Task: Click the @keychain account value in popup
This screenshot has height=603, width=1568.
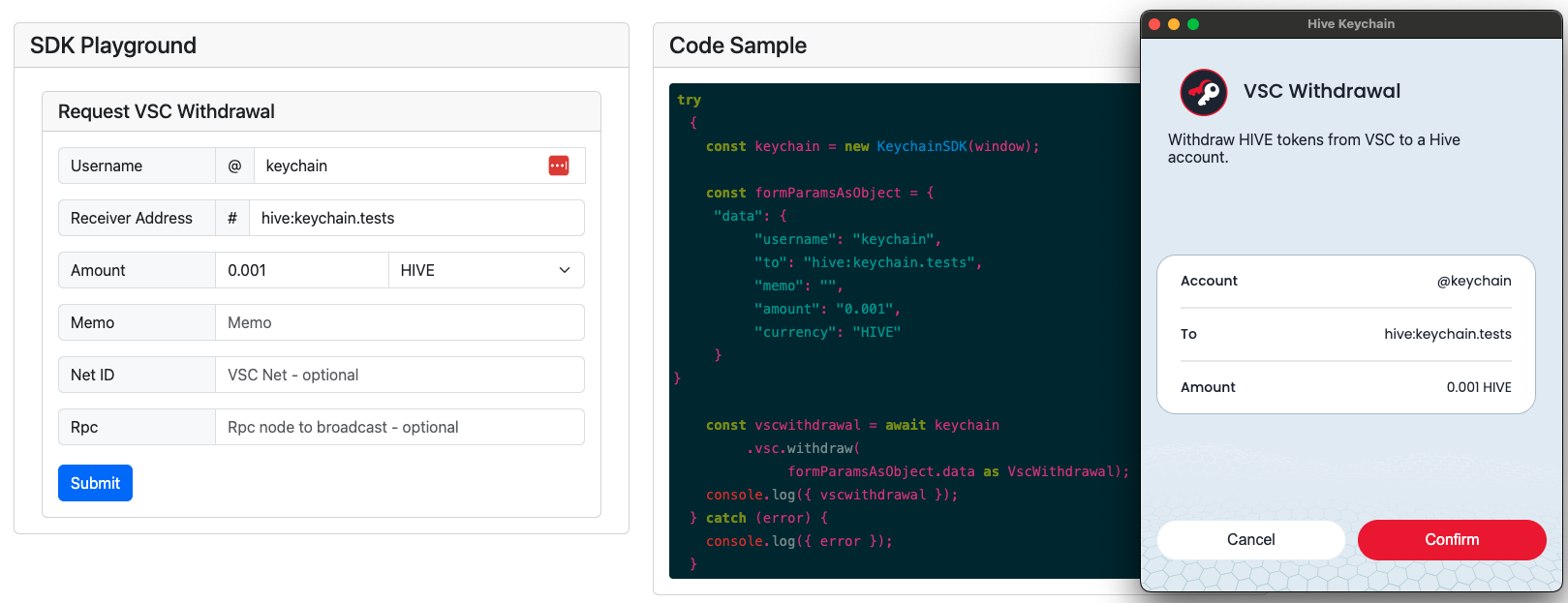Action: [x=1474, y=281]
